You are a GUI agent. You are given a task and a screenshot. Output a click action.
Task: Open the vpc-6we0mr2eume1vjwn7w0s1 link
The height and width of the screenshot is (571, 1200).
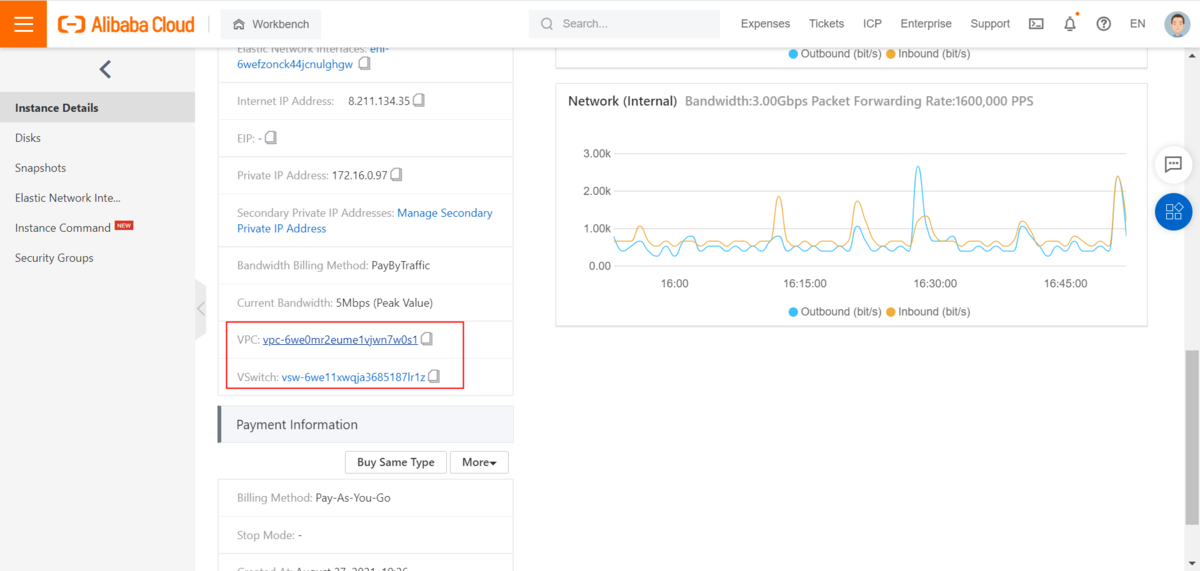[340, 340]
